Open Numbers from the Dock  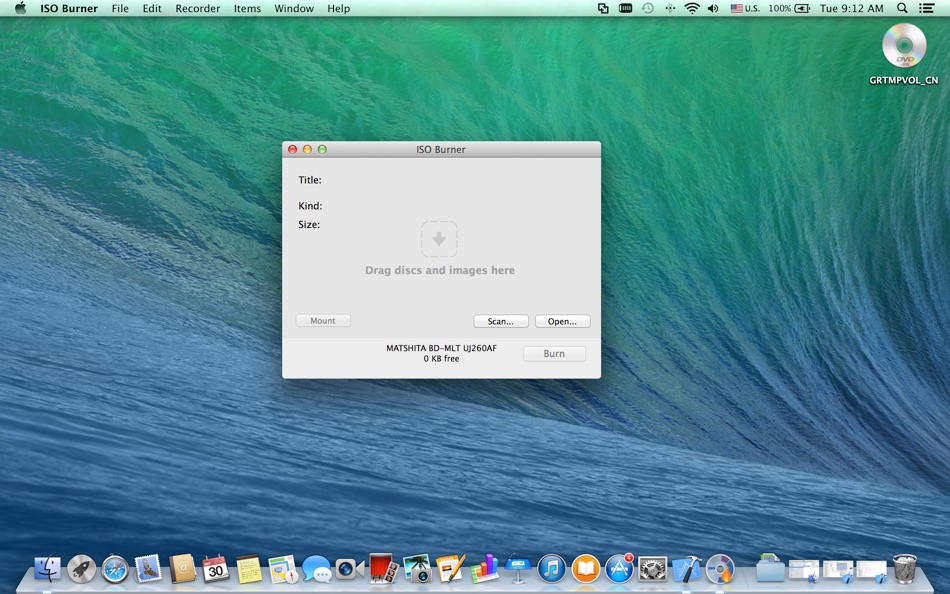pos(484,569)
